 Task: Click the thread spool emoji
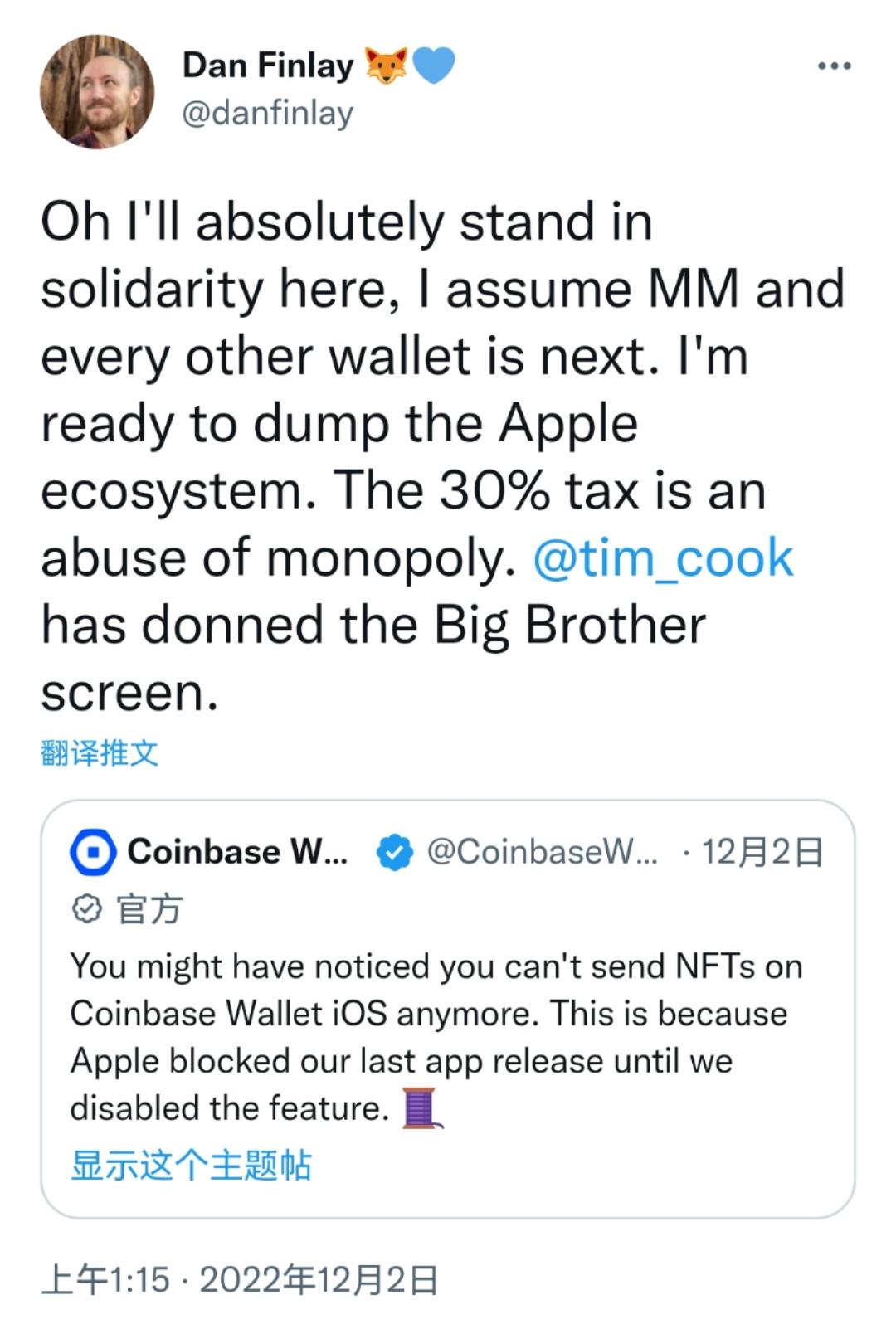(x=421, y=1108)
